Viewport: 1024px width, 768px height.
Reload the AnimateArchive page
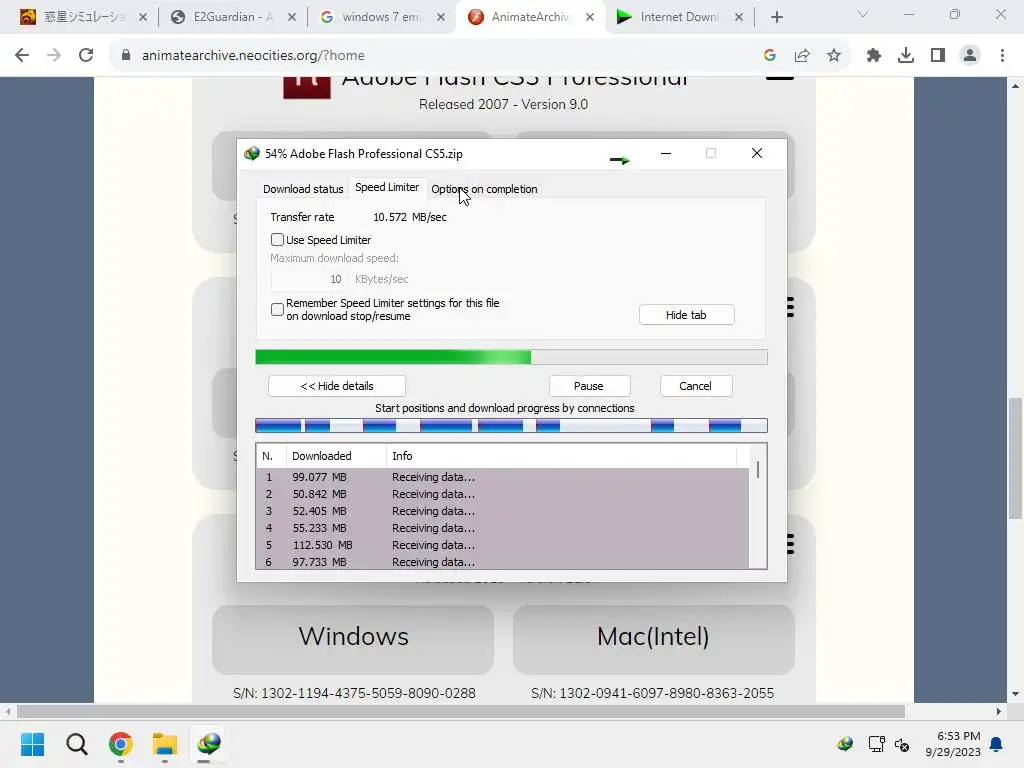pos(86,56)
